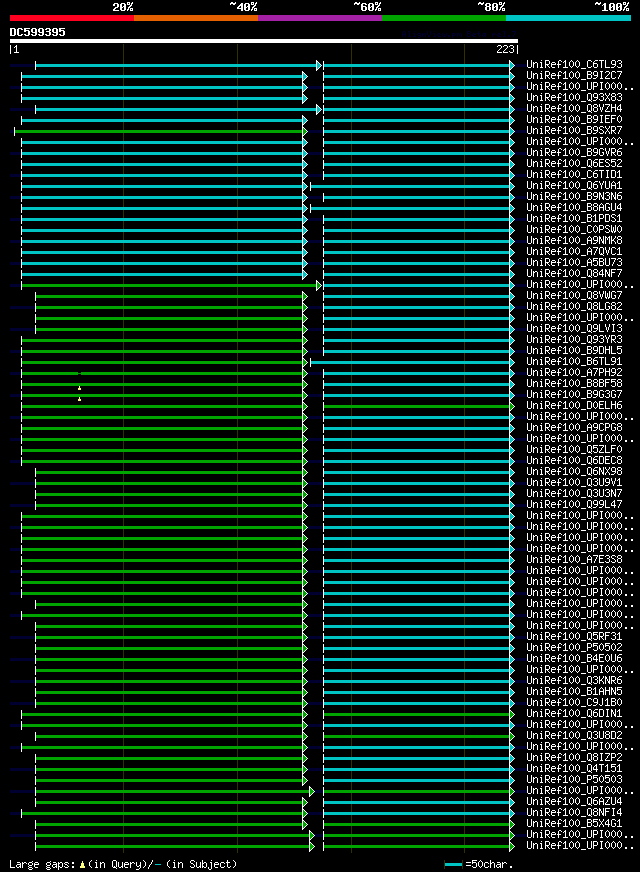Pick the UniRef100_B1AHN5 label
The height and width of the screenshot is (872, 640).
[x=574, y=691]
